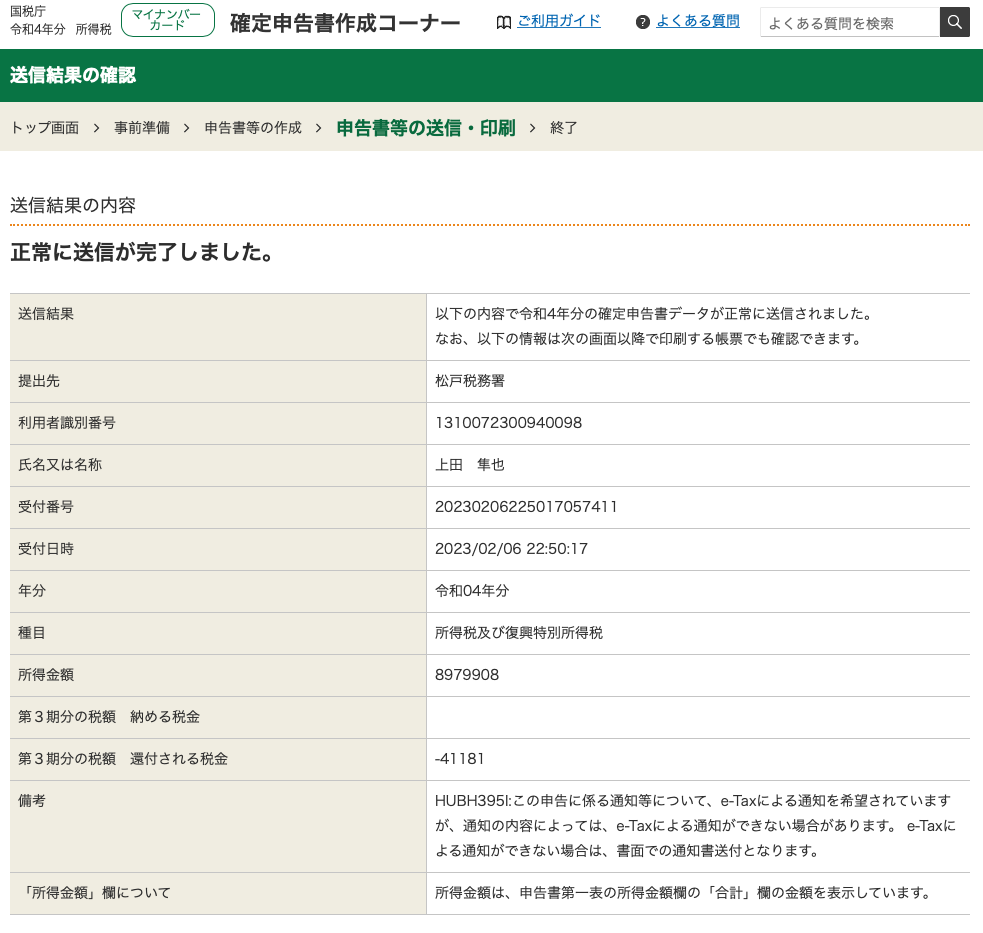Image resolution: width=983 pixels, height=933 pixels.
Task: Select the 終了 breadcrumb step
Action: [x=564, y=128]
